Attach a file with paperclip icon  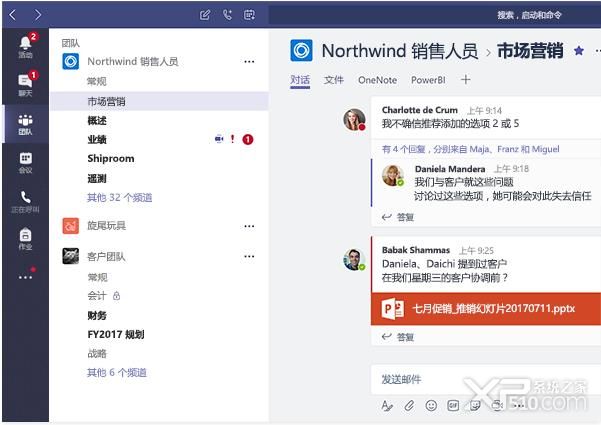tap(409, 405)
